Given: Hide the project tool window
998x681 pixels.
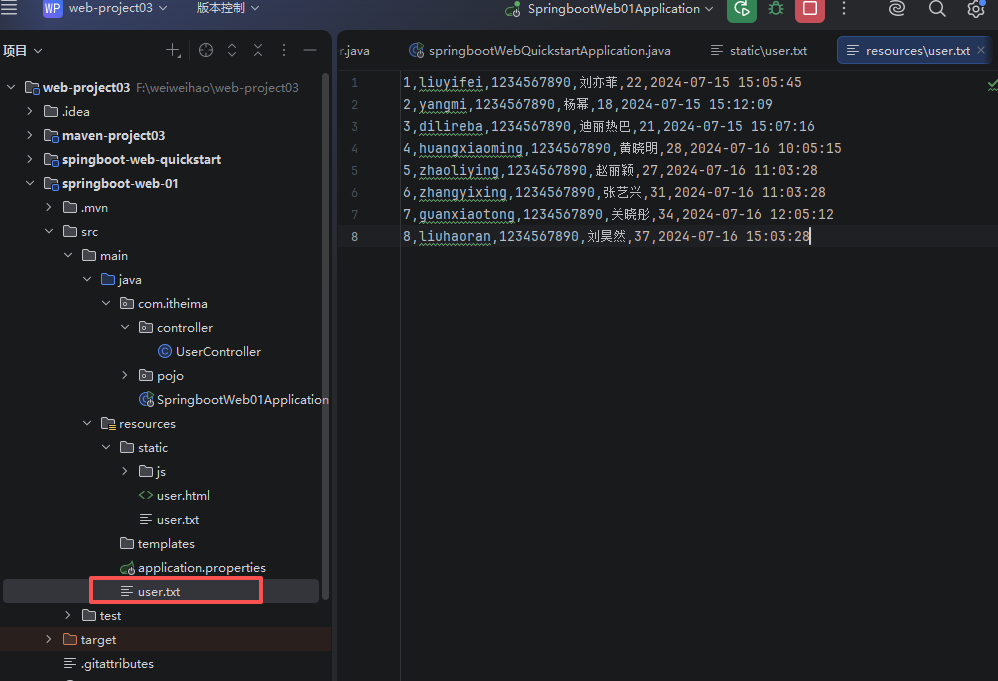Looking at the screenshot, I should (310, 50).
